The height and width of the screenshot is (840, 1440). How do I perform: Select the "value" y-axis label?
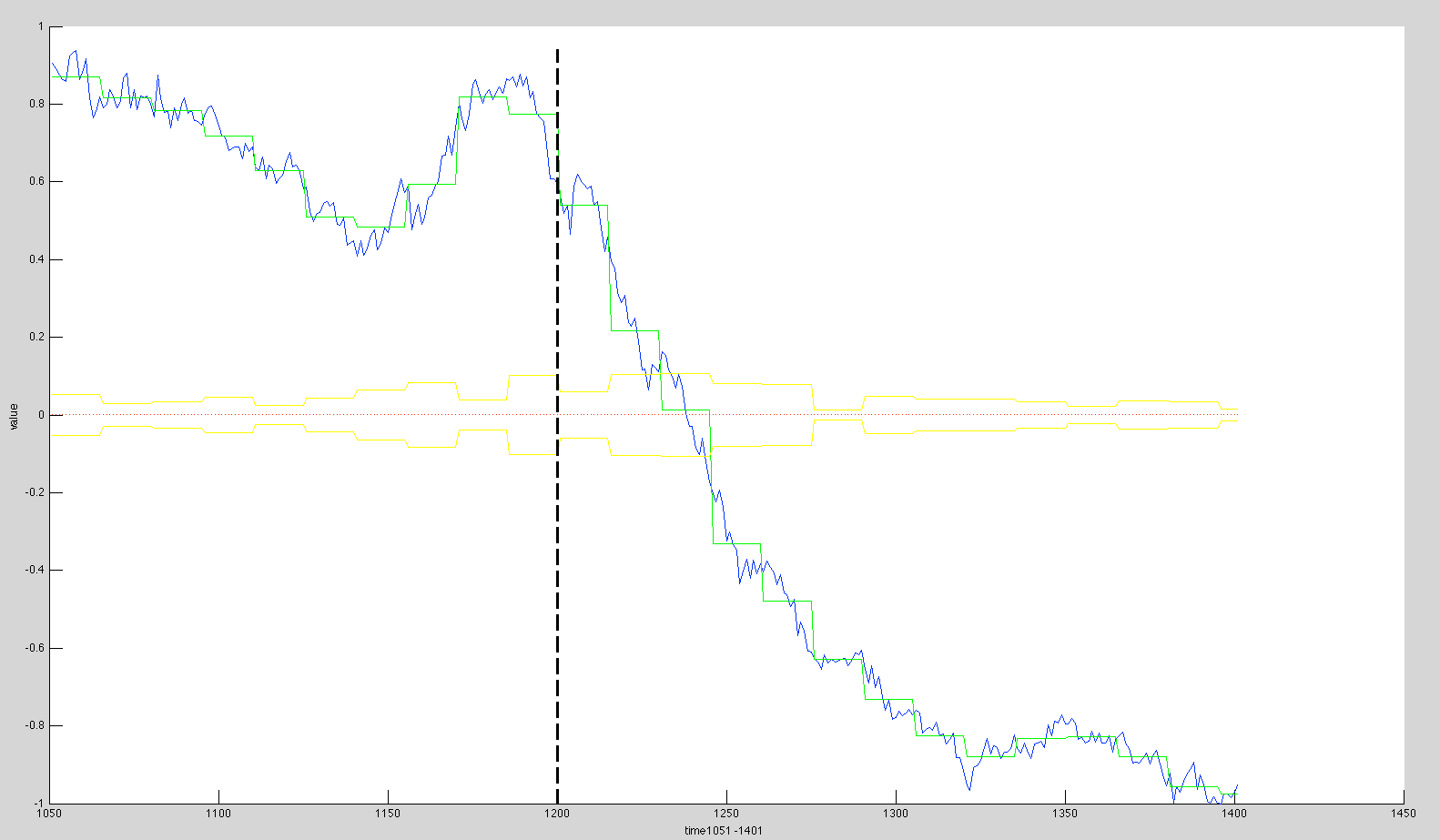coord(14,416)
